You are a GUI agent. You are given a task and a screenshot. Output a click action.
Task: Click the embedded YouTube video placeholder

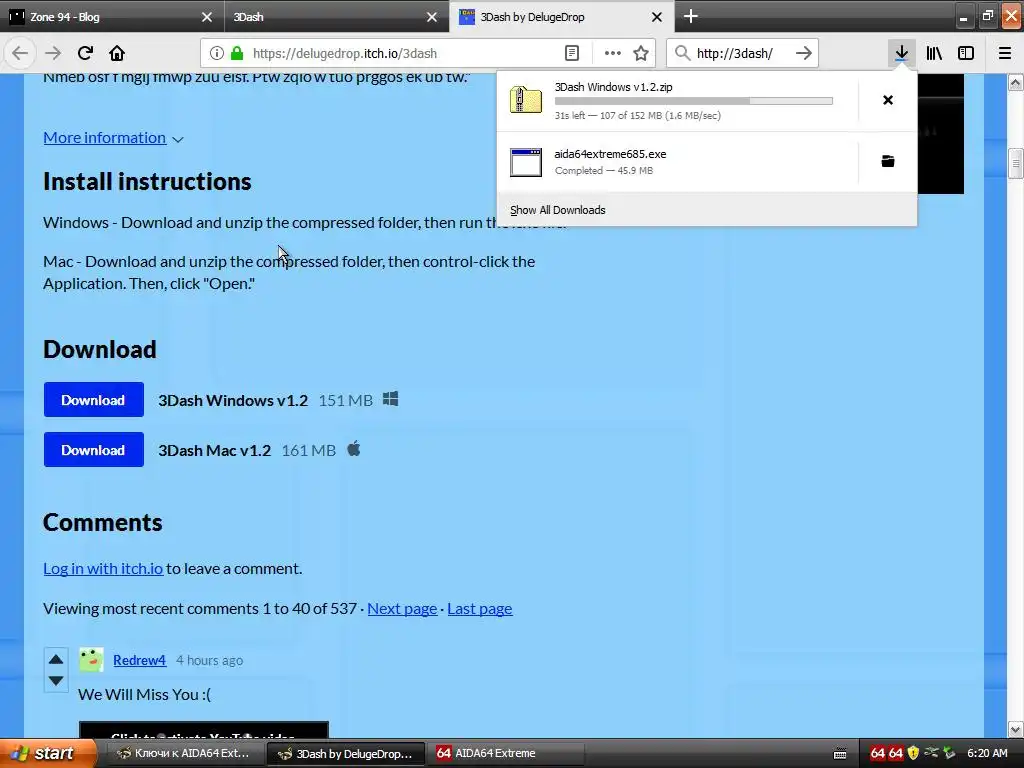204,730
